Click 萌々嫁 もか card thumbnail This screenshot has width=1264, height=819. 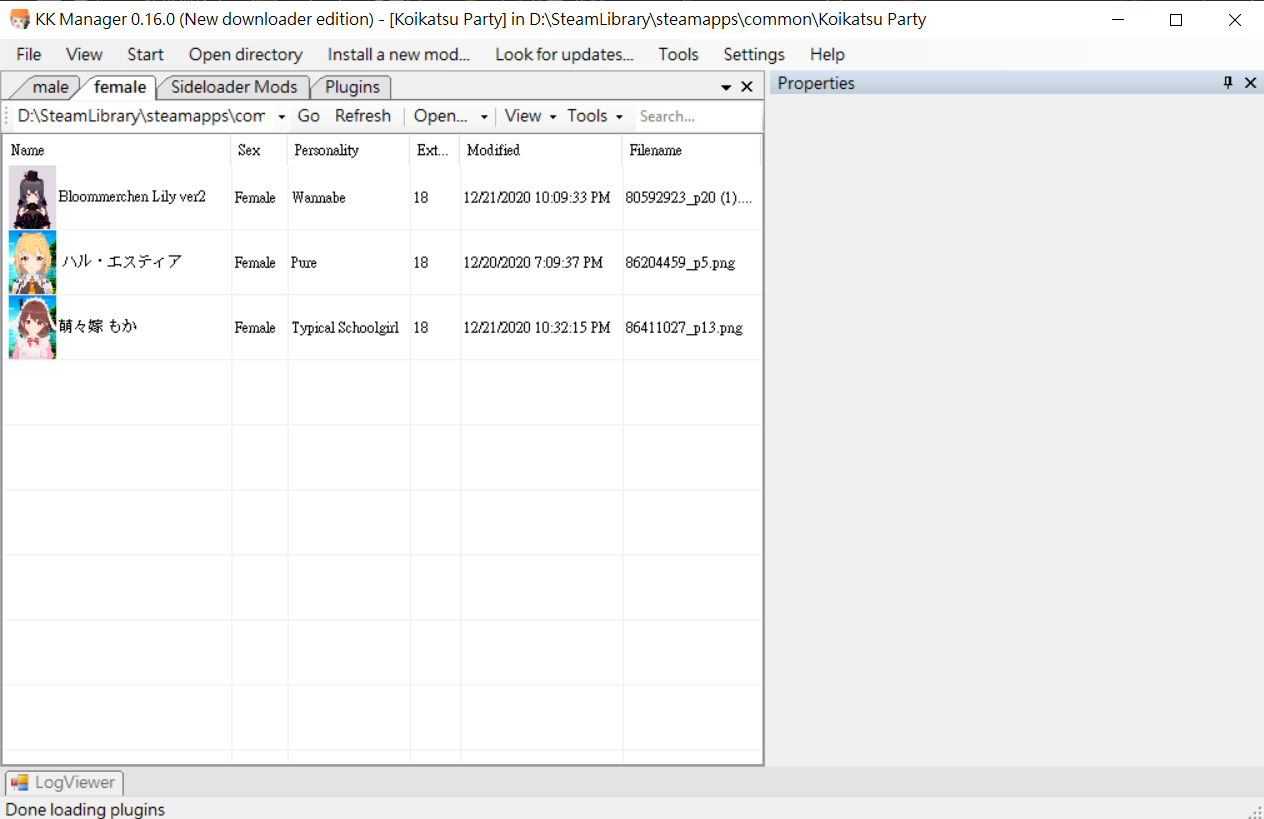[x=33, y=327]
